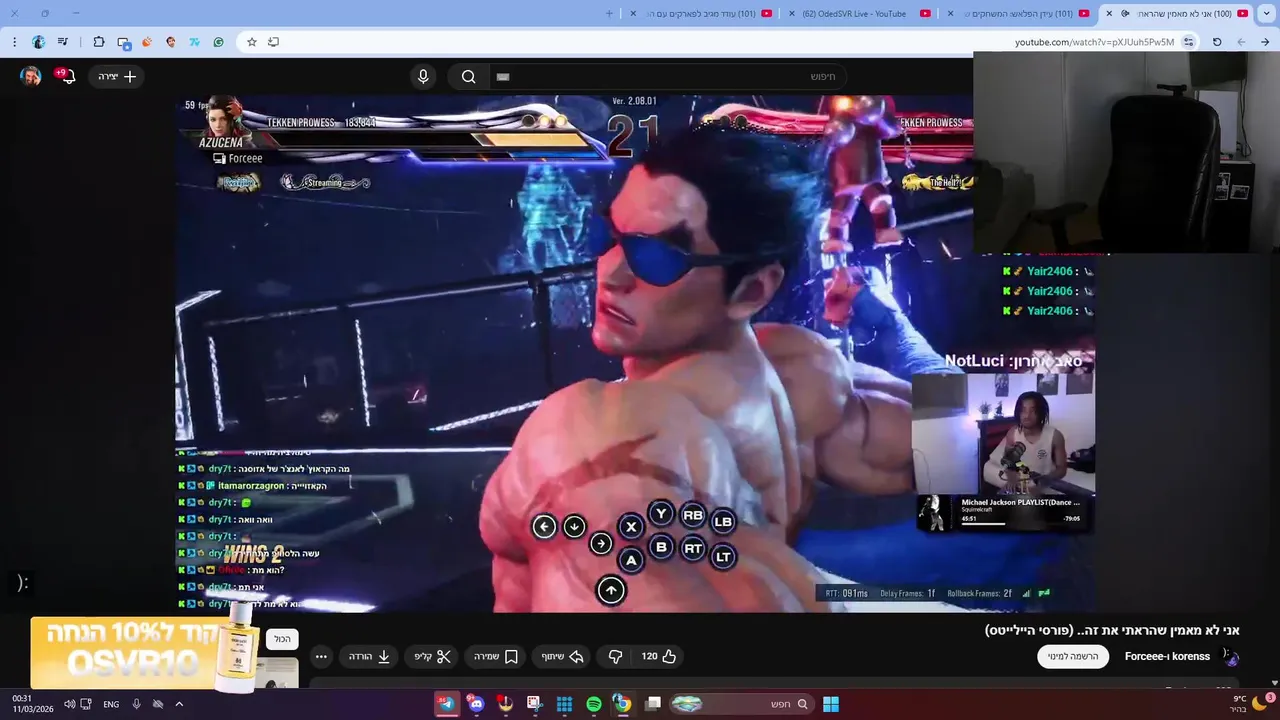Click the Grammarly extension icon
Image resolution: width=1280 pixels, height=720 pixels.
tap(218, 42)
